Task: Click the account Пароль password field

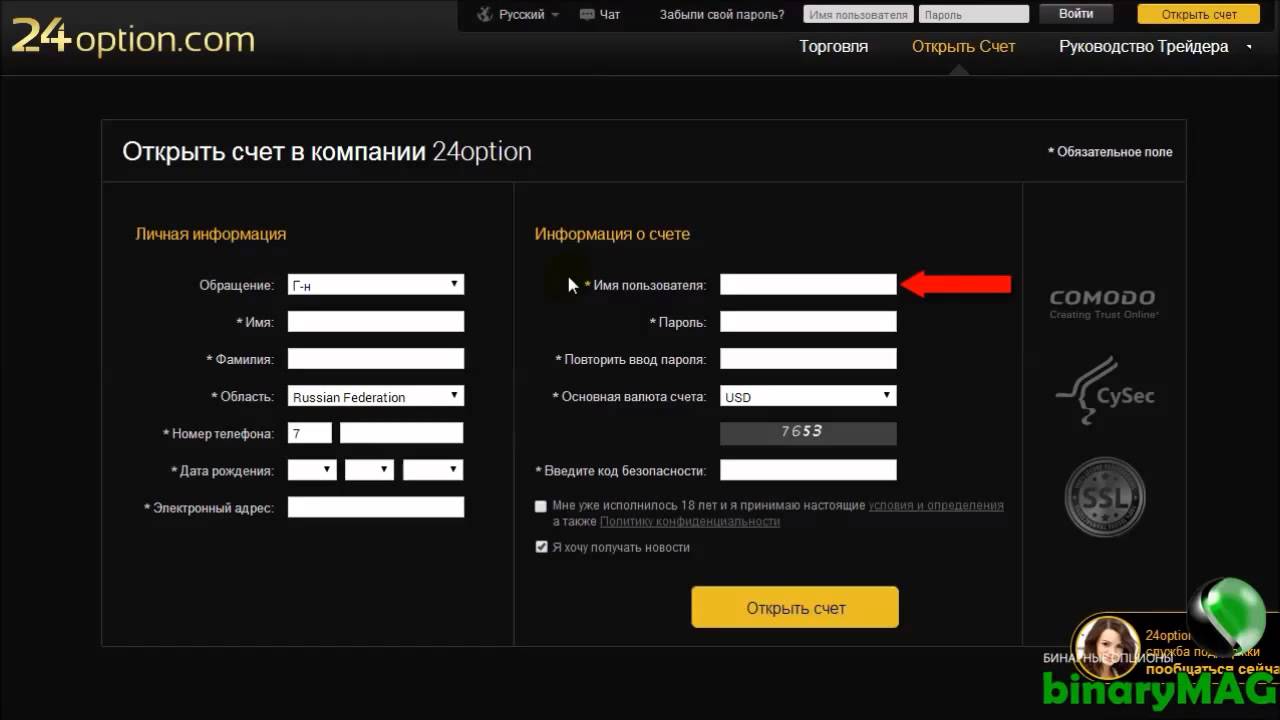Action: pyautogui.click(x=808, y=321)
